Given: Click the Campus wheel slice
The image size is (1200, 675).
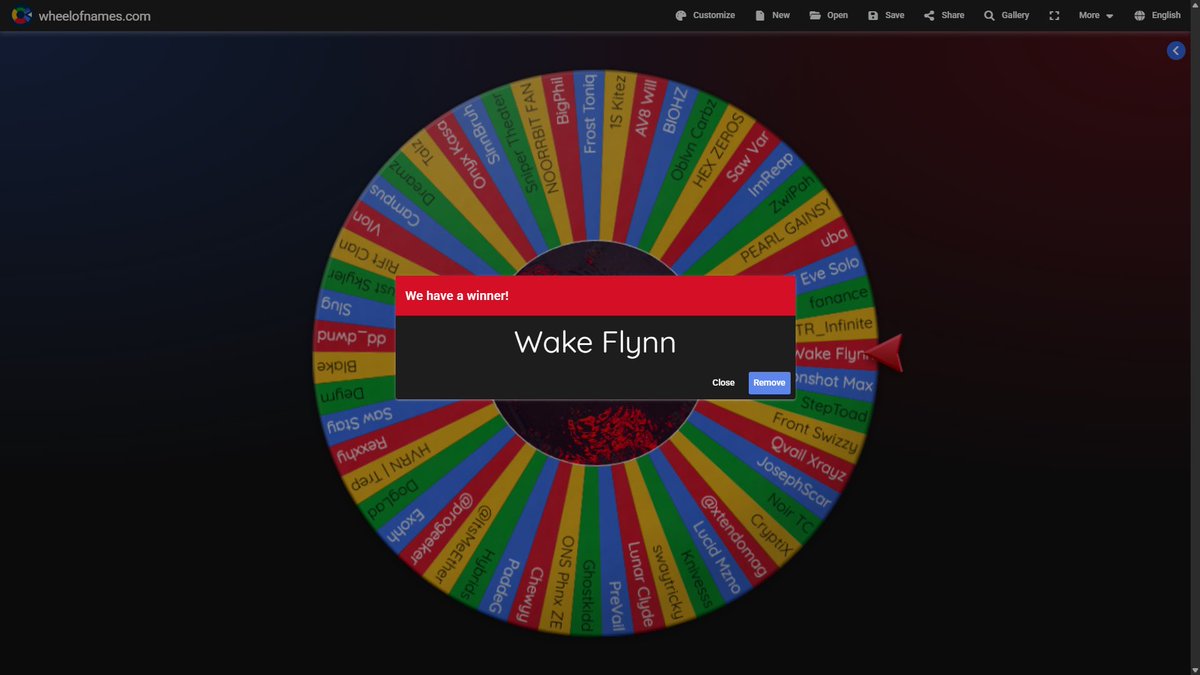Looking at the screenshot, I should click(393, 204).
